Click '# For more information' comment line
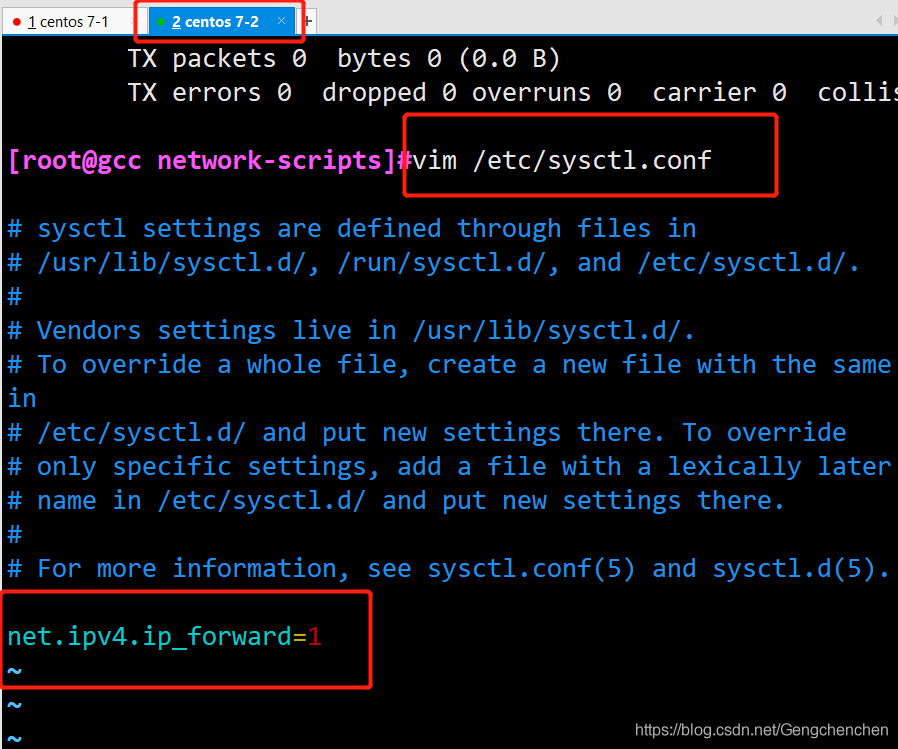 click(448, 569)
